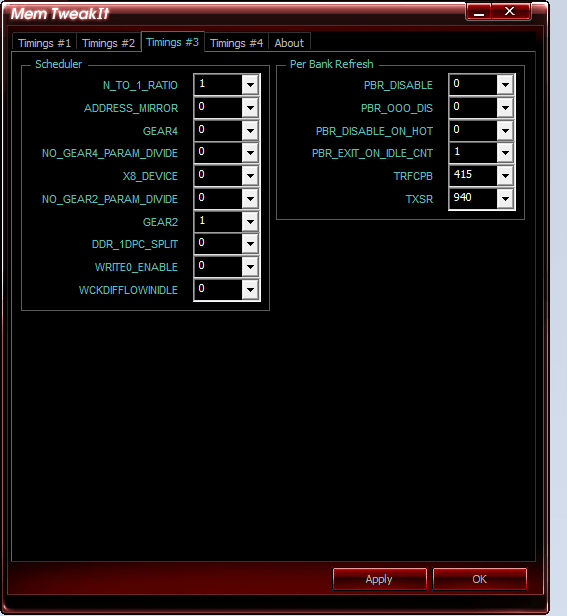567x616 pixels.
Task: Expand the PBR_DISABLE dropdown arrow
Action: tap(505, 85)
